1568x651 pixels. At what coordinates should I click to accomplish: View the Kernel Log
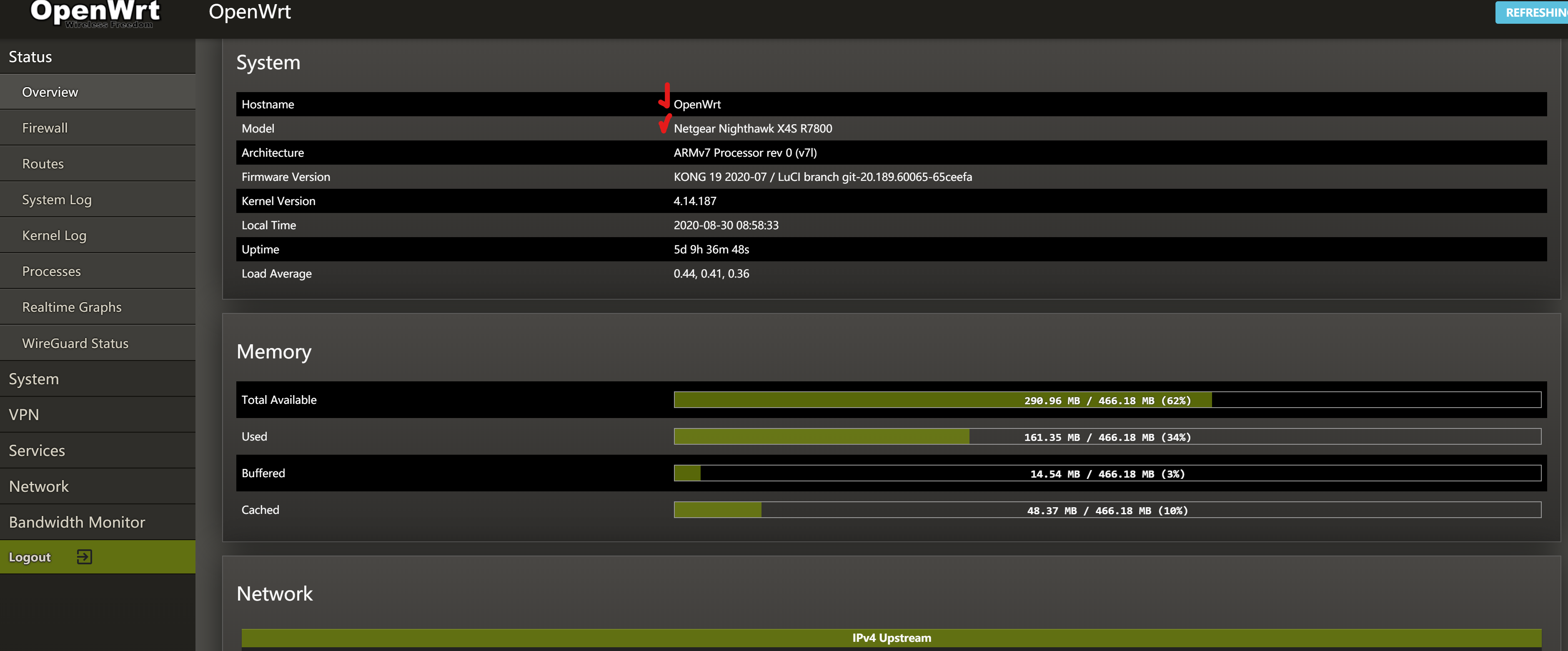[98, 235]
